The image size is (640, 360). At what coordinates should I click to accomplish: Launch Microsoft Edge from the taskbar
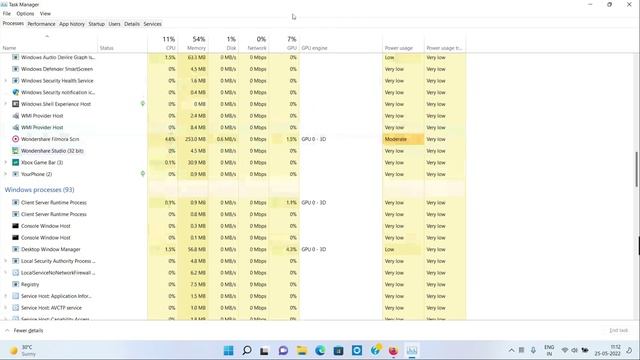[x=320, y=350]
